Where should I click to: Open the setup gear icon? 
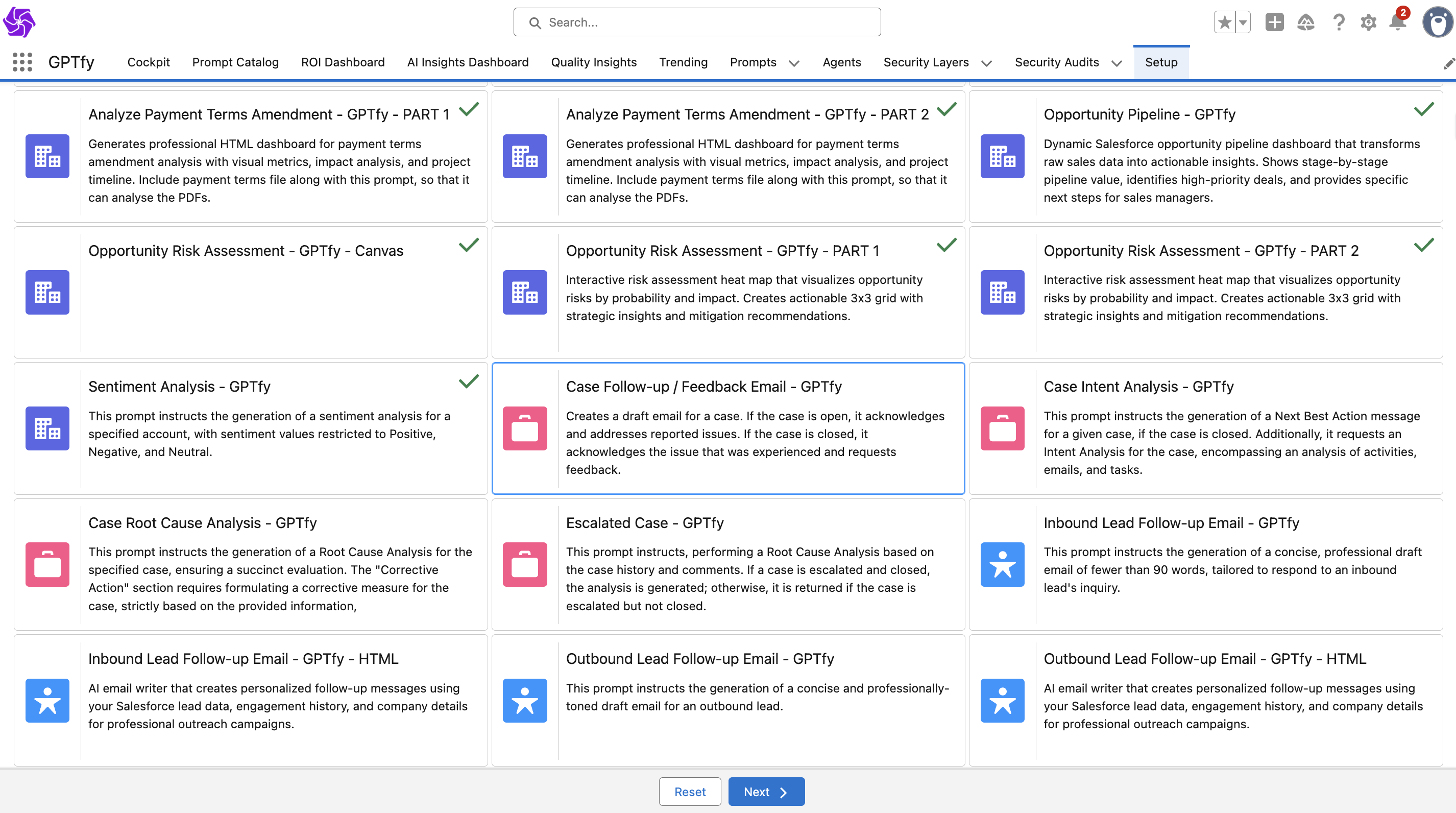[1368, 22]
